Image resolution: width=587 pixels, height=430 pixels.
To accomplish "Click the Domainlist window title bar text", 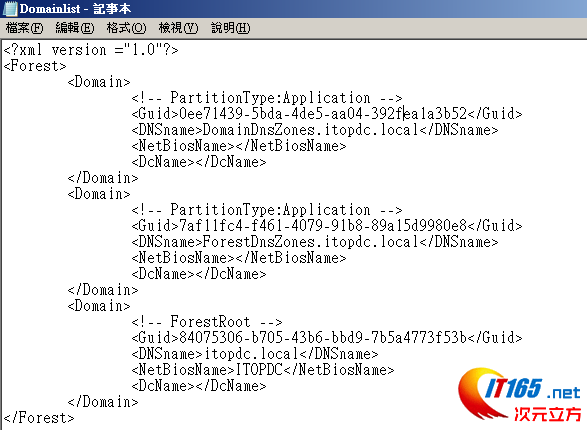I will tap(75, 8).
